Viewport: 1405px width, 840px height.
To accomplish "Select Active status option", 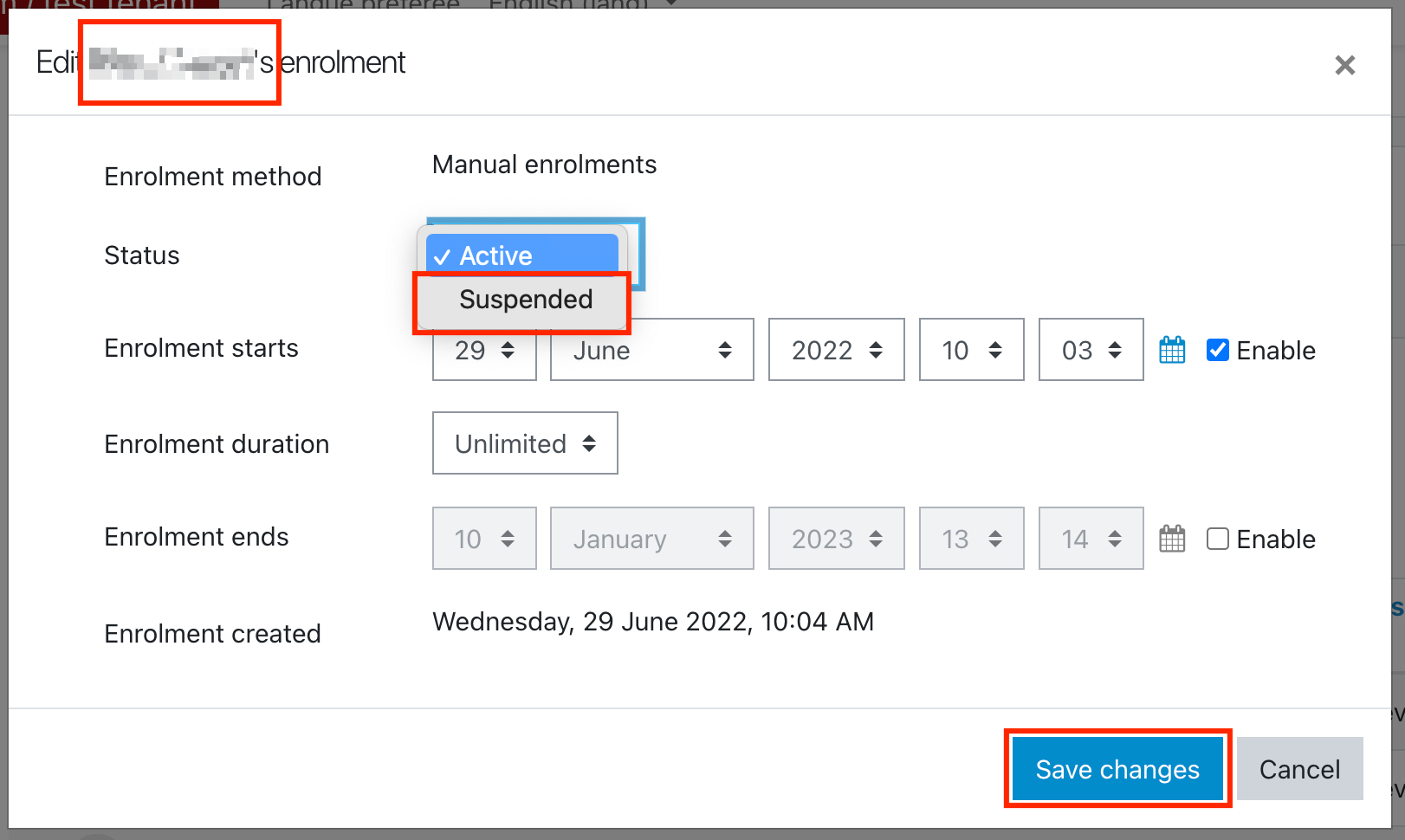I will [522, 255].
